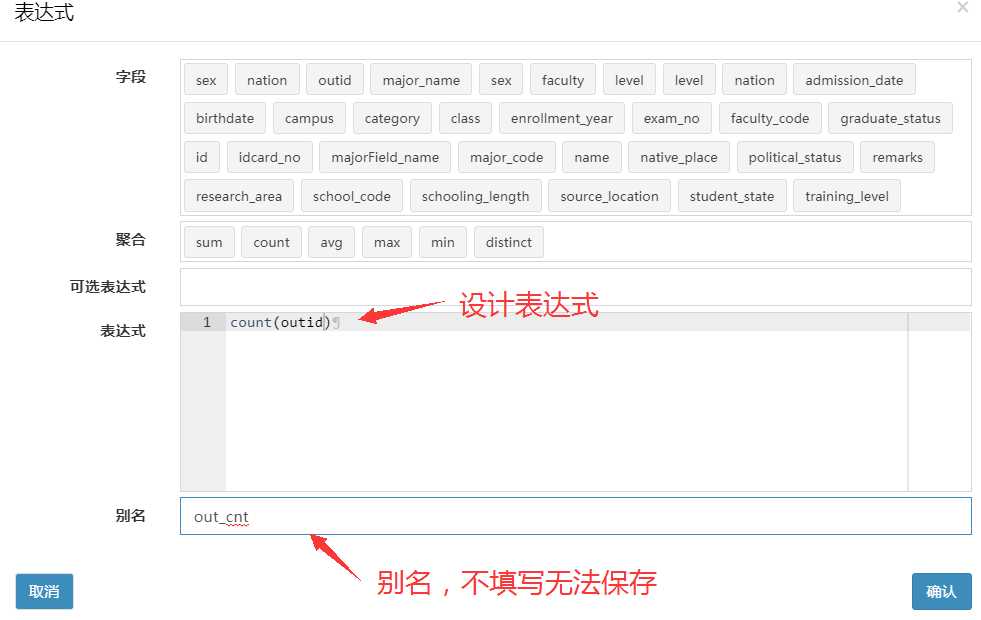The image size is (981, 620).
Task: Insert the native_place field
Action: (x=679, y=157)
